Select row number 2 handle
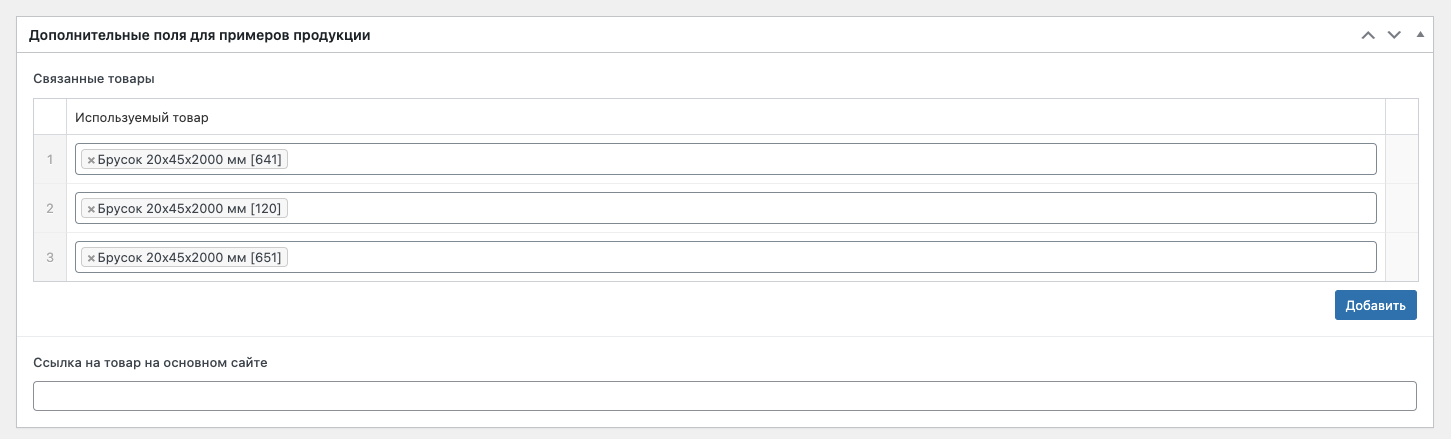The width and height of the screenshot is (1451, 439). point(50,208)
